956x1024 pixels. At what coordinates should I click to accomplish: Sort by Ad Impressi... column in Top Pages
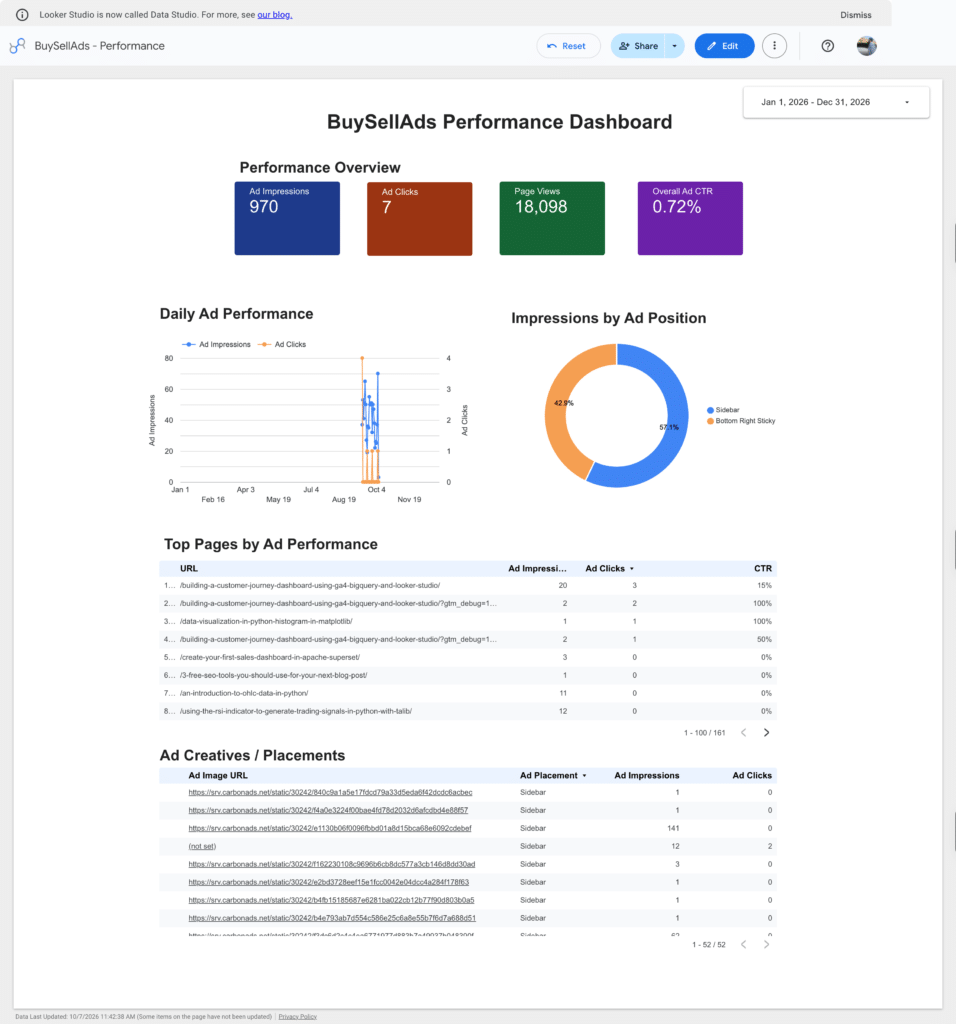pos(537,568)
